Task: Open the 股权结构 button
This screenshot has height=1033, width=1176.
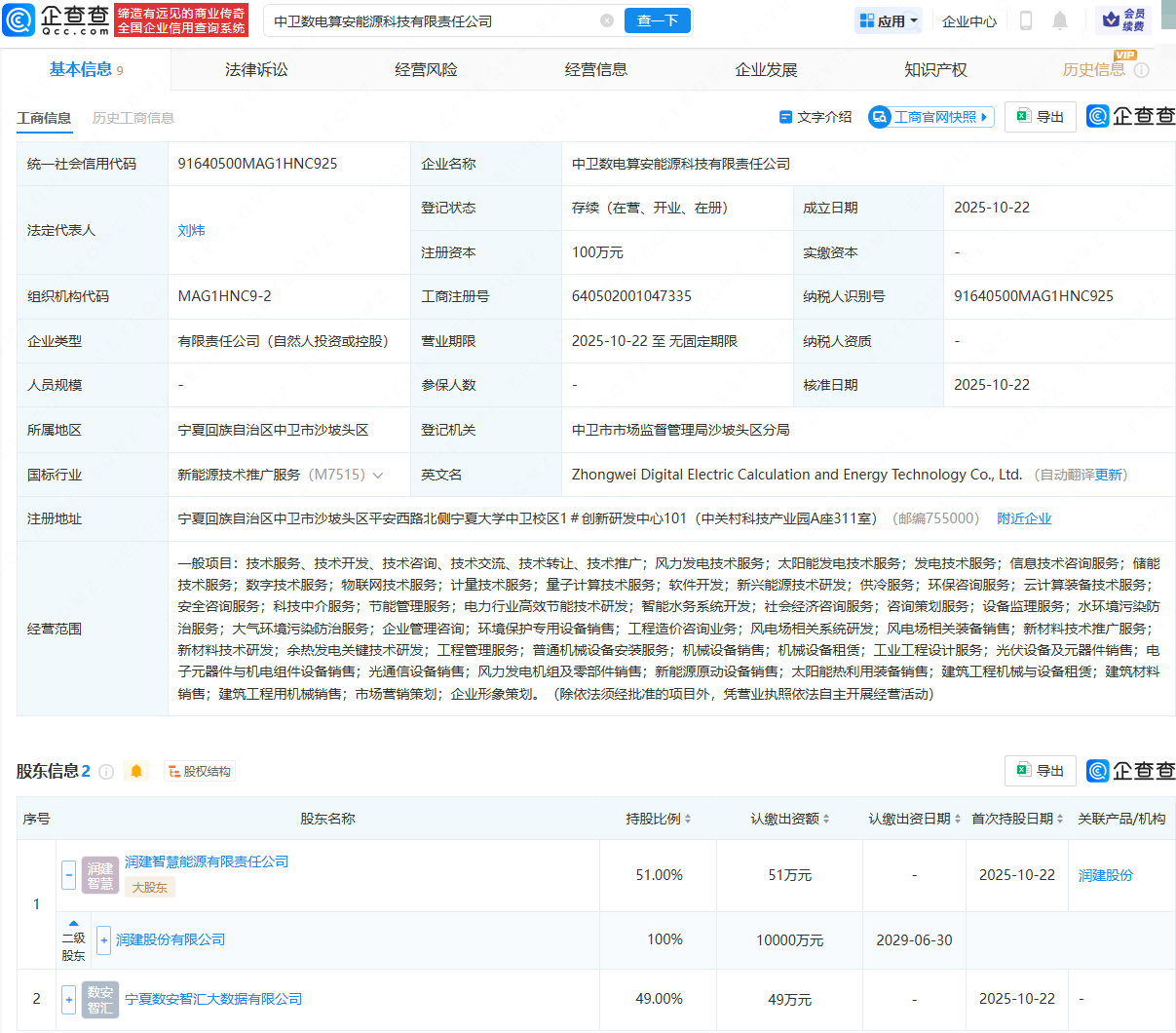Action: (x=200, y=772)
